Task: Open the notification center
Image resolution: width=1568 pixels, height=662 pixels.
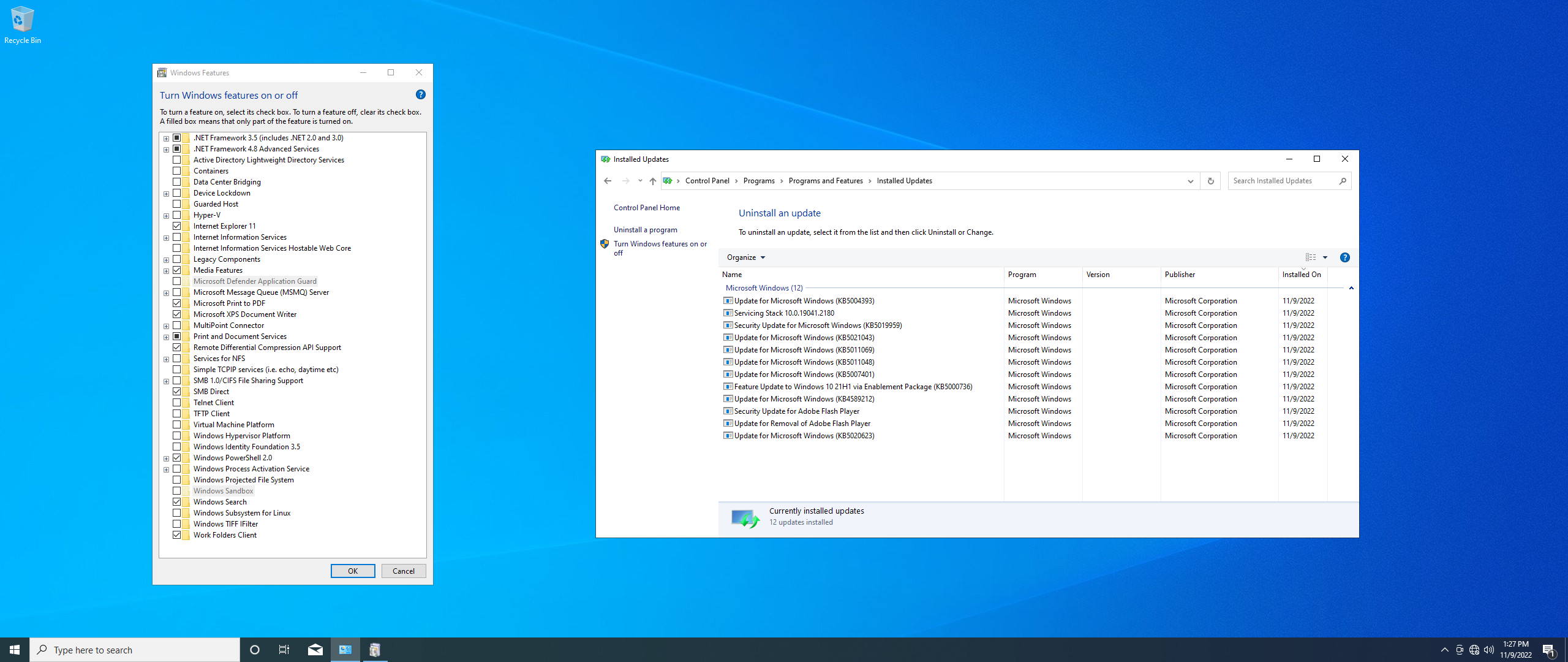Action: pyautogui.click(x=1548, y=650)
